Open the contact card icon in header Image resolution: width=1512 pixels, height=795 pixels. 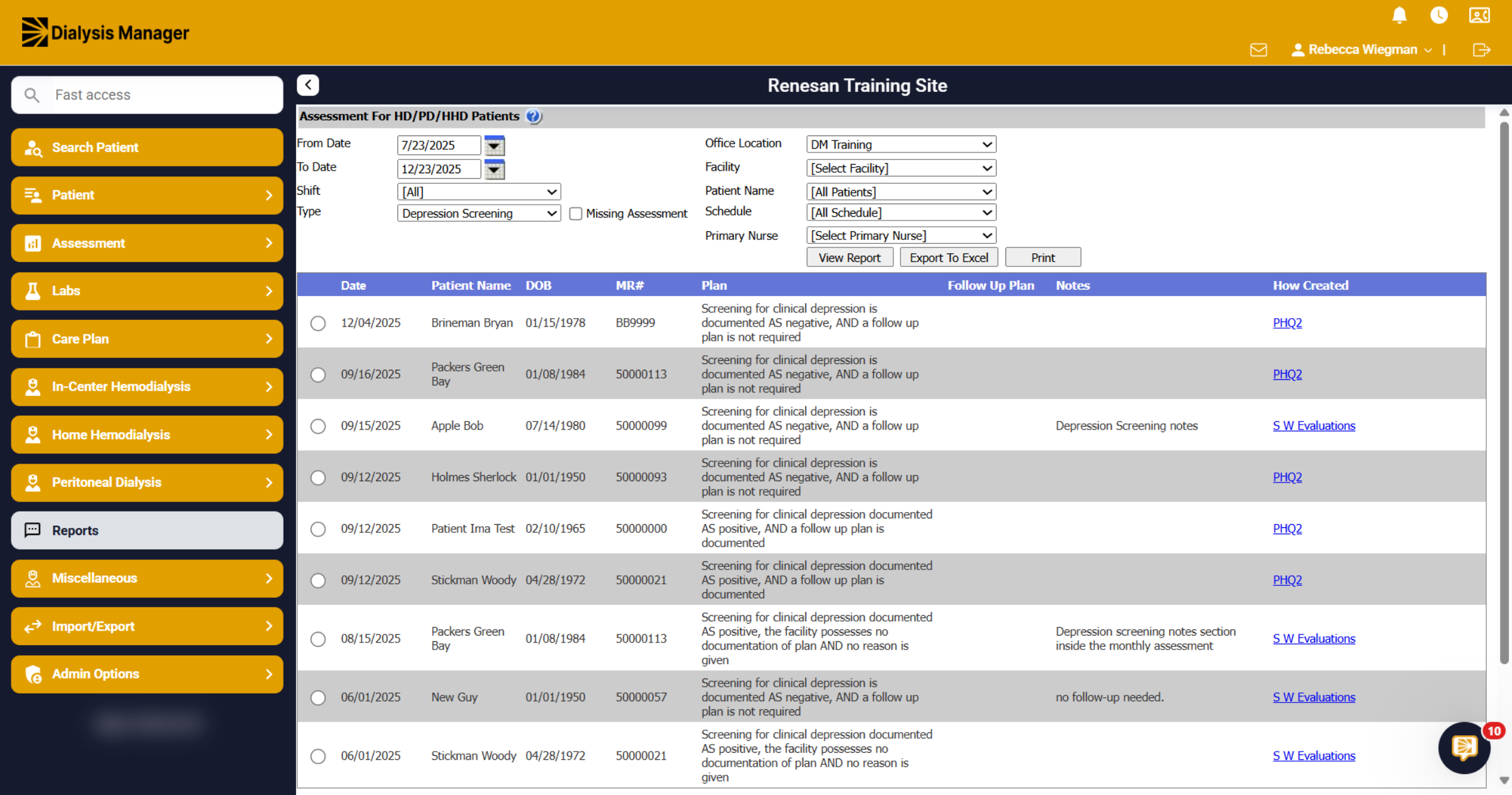click(x=1479, y=15)
